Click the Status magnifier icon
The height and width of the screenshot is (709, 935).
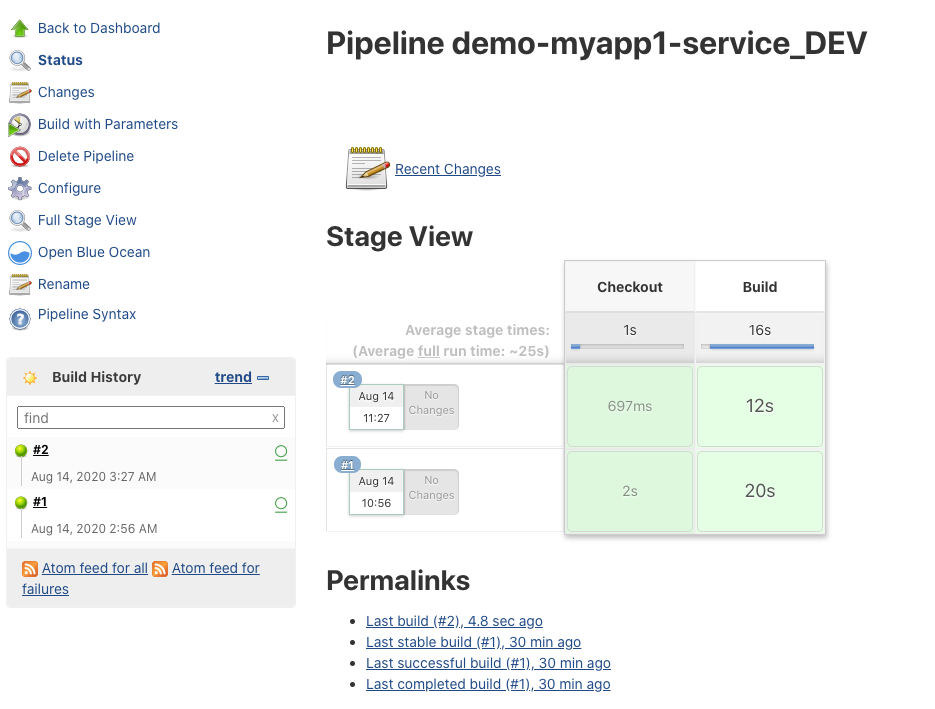(x=20, y=61)
